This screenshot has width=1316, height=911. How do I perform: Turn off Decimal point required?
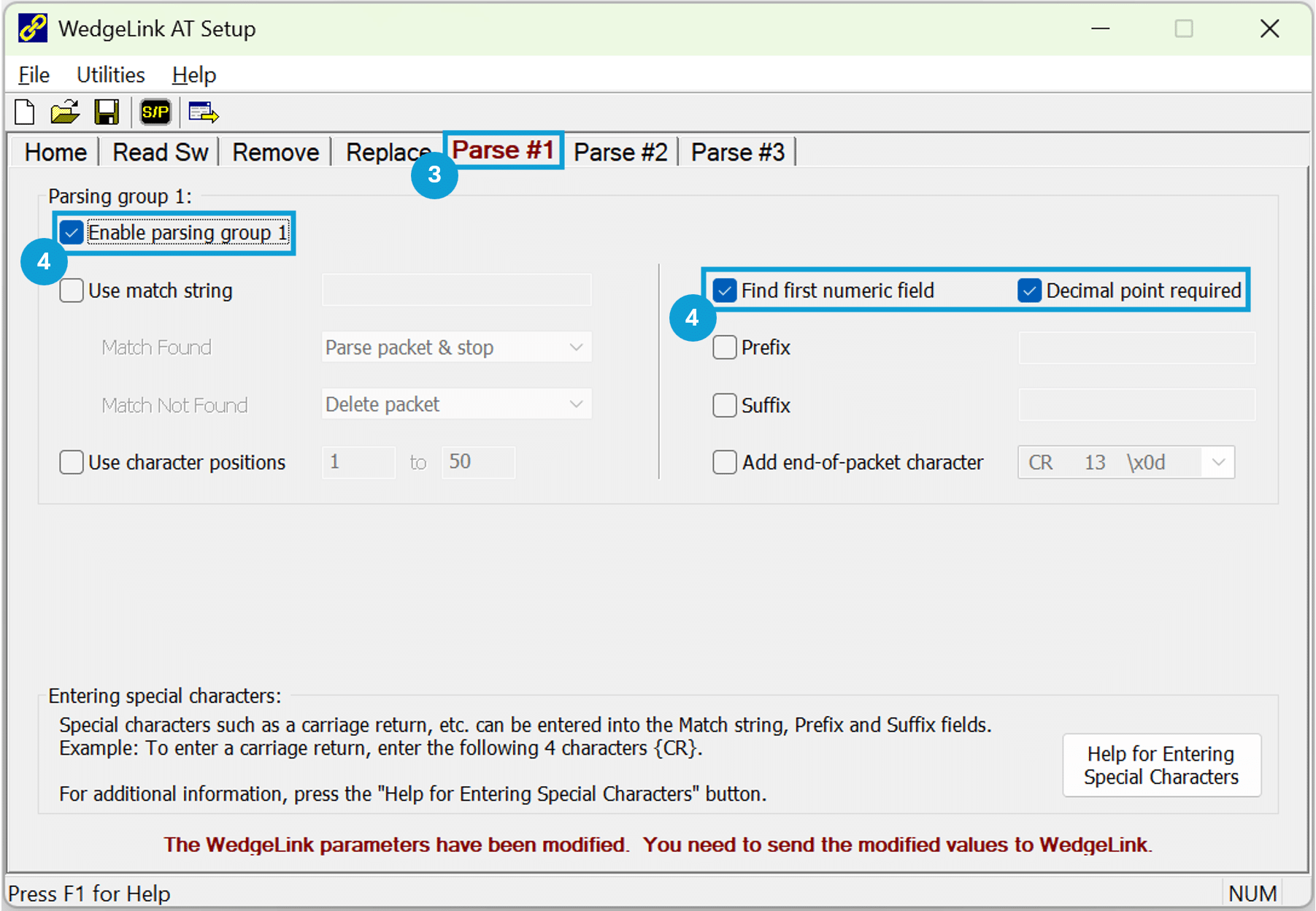click(1028, 290)
